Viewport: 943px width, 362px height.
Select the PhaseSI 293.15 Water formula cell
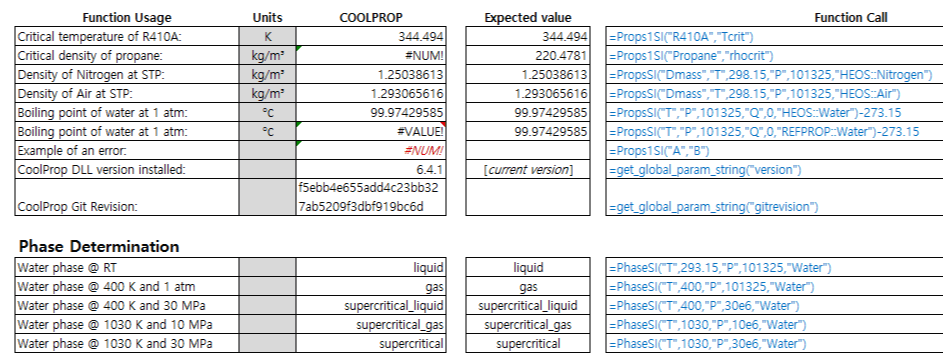pos(775,268)
